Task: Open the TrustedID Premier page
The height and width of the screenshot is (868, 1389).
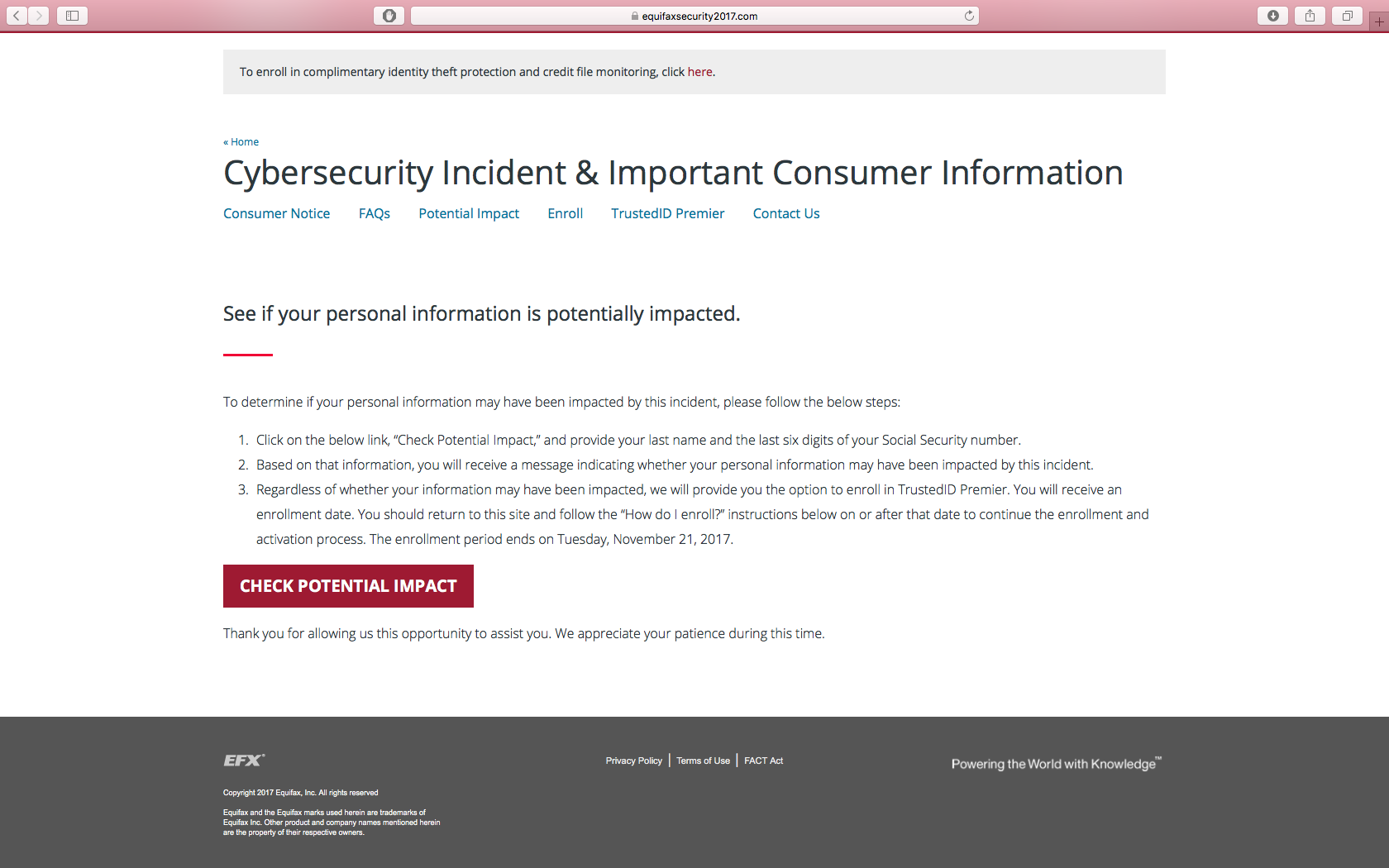Action: (x=668, y=213)
